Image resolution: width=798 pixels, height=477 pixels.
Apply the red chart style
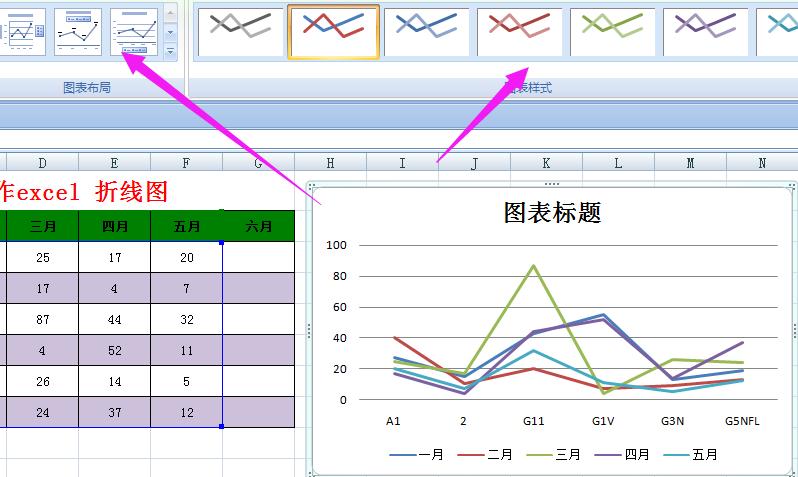pos(520,32)
